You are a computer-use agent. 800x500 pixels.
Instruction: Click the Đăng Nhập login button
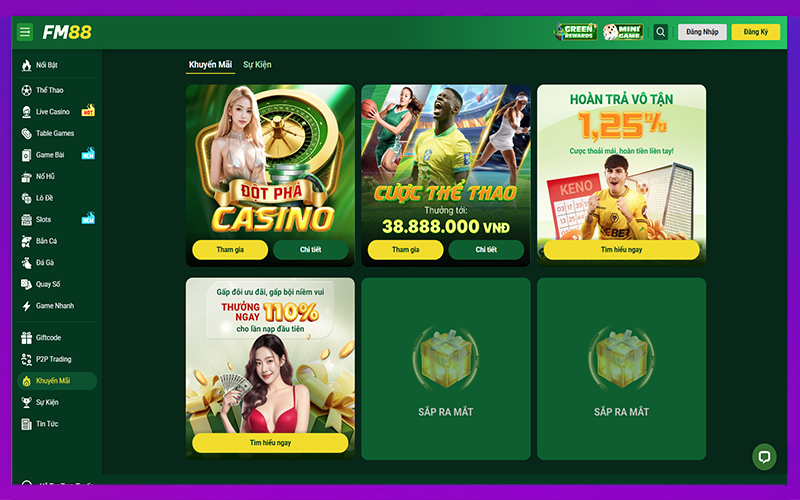click(702, 32)
